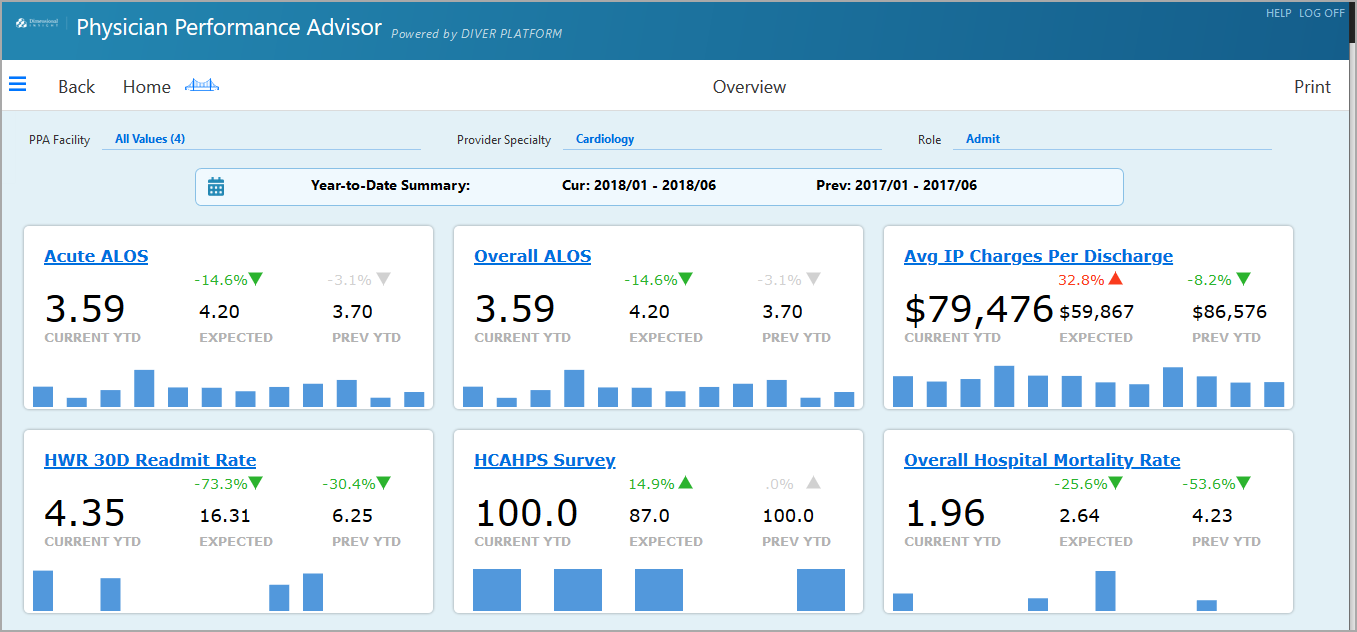Click the 16.31 expected value
Image resolution: width=1357 pixels, height=632 pixels.
coord(225,516)
